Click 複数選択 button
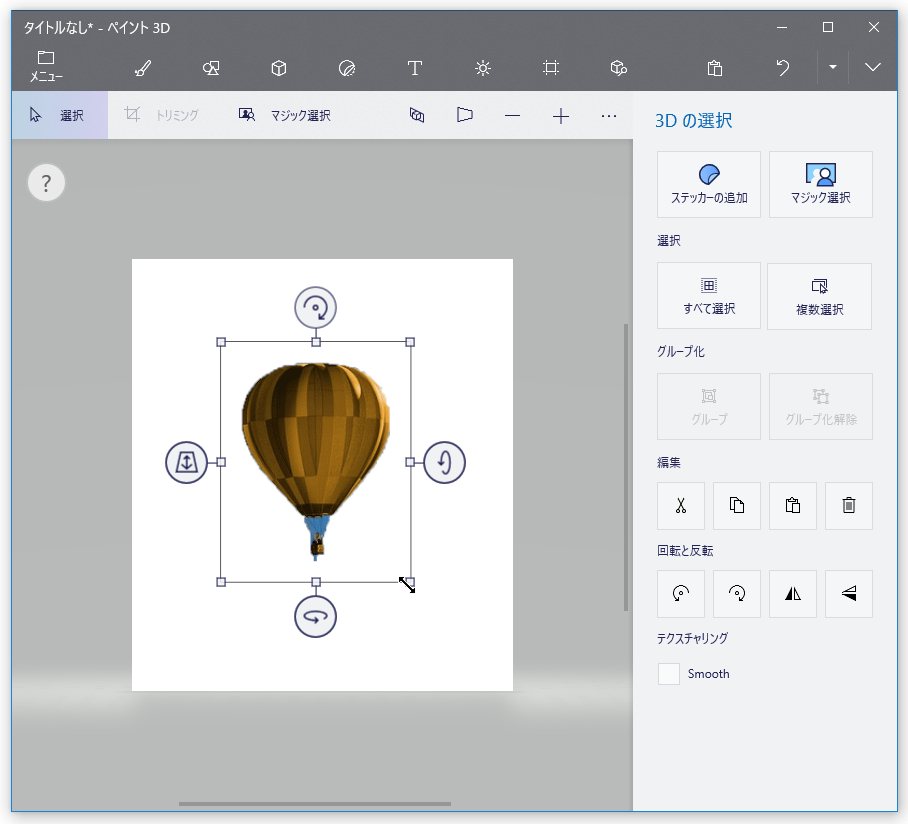 (819, 296)
